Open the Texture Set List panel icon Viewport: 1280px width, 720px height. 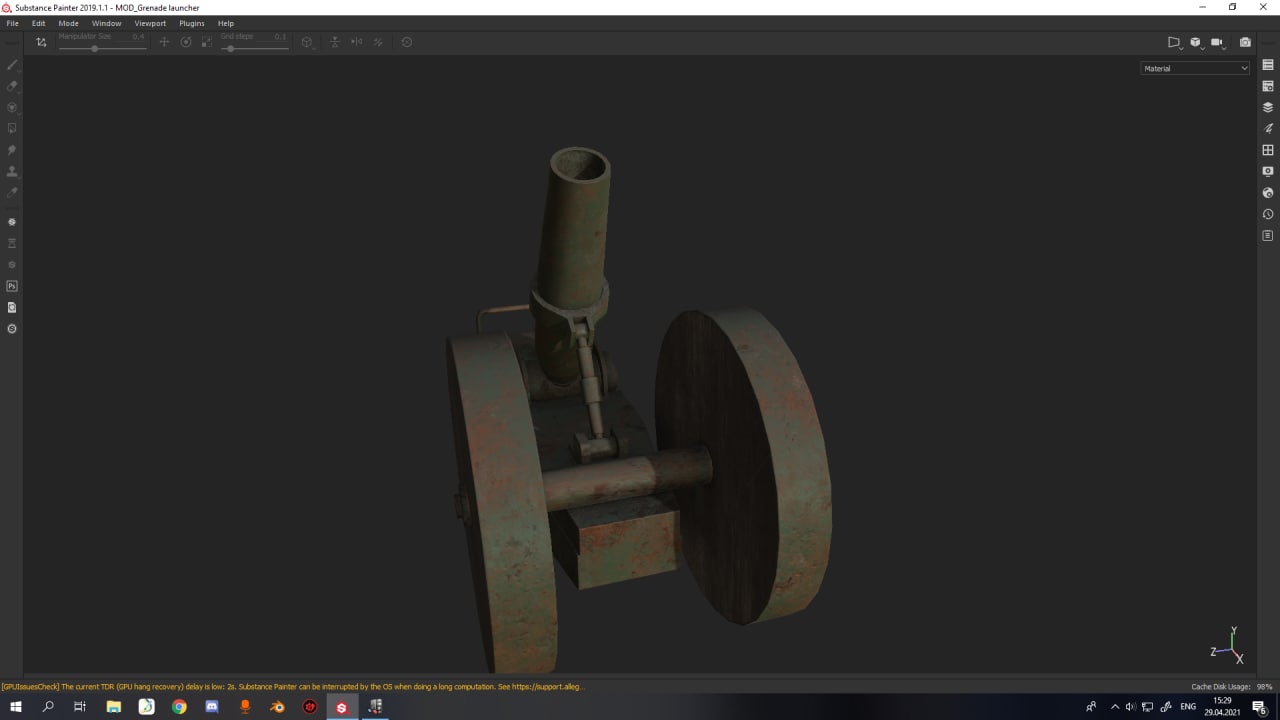click(x=1268, y=65)
